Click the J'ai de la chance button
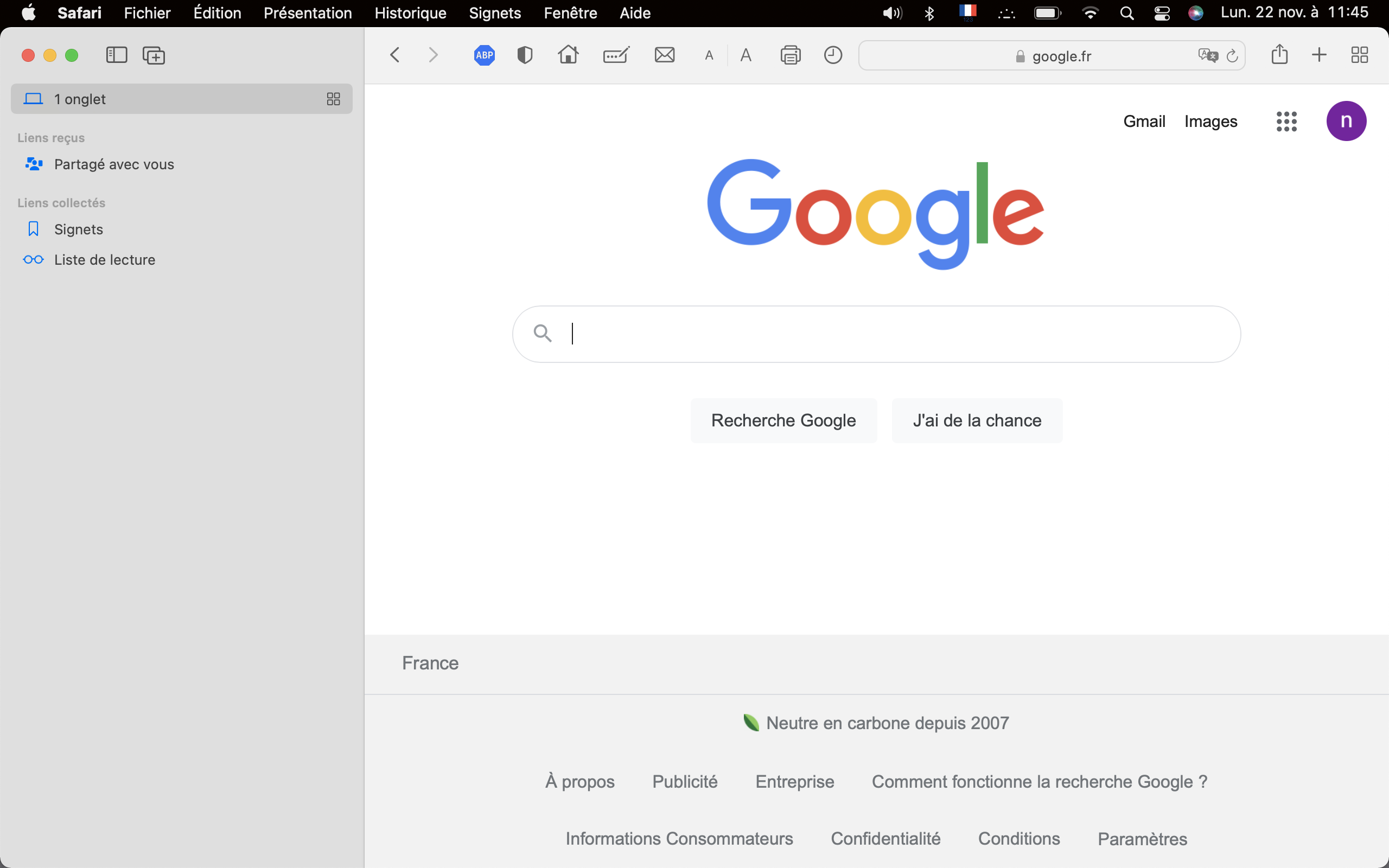The height and width of the screenshot is (868, 1389). pyautogui.click(x=977, y=421)
